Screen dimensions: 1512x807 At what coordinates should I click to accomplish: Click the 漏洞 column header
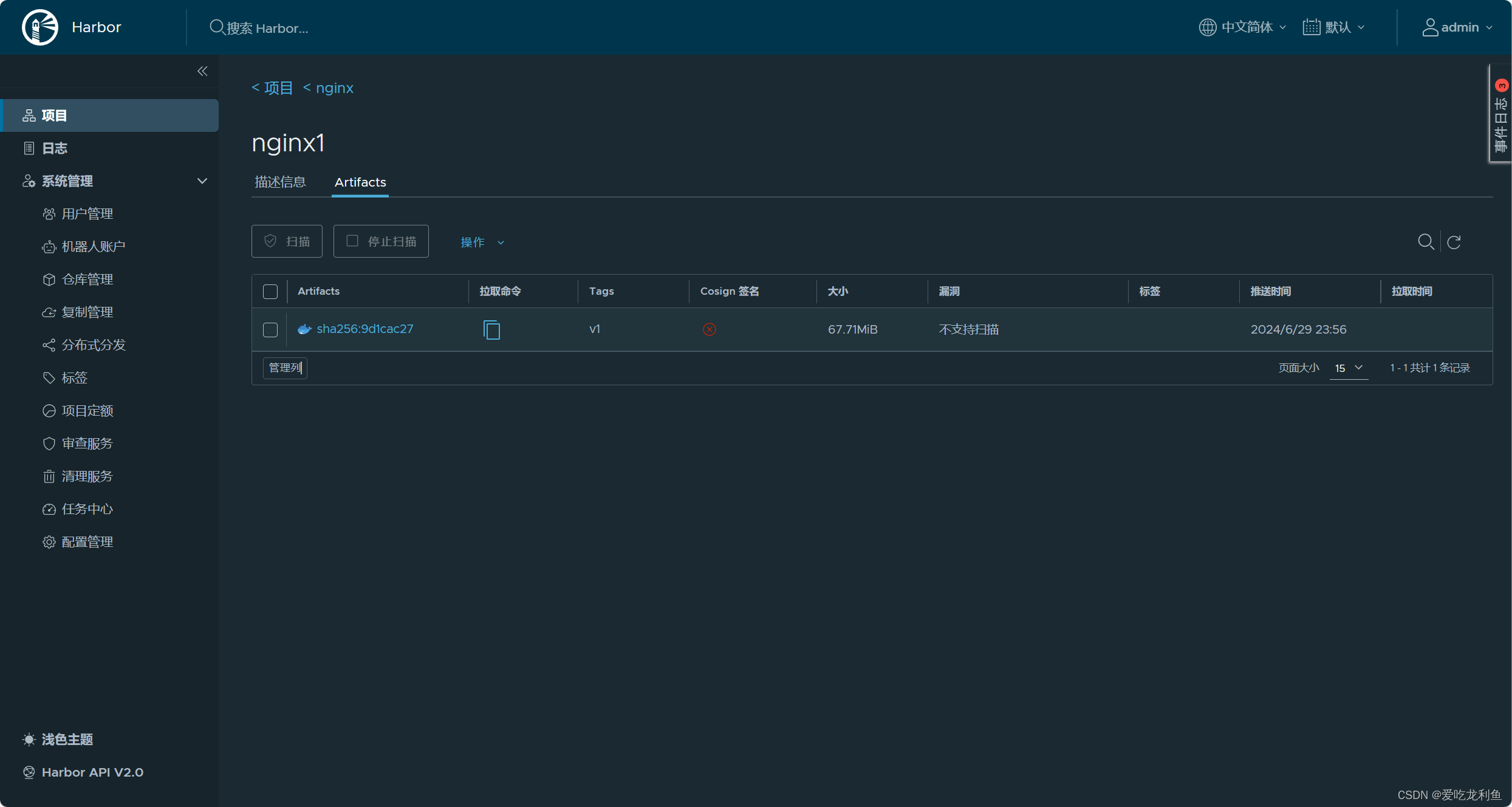click(949, 291)
